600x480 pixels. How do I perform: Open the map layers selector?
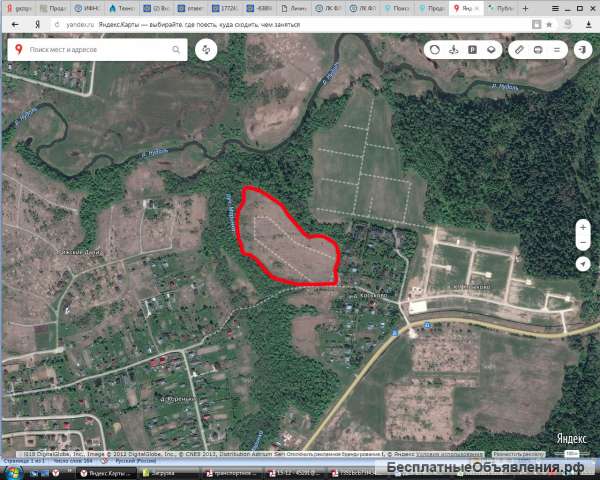point(491,50)
